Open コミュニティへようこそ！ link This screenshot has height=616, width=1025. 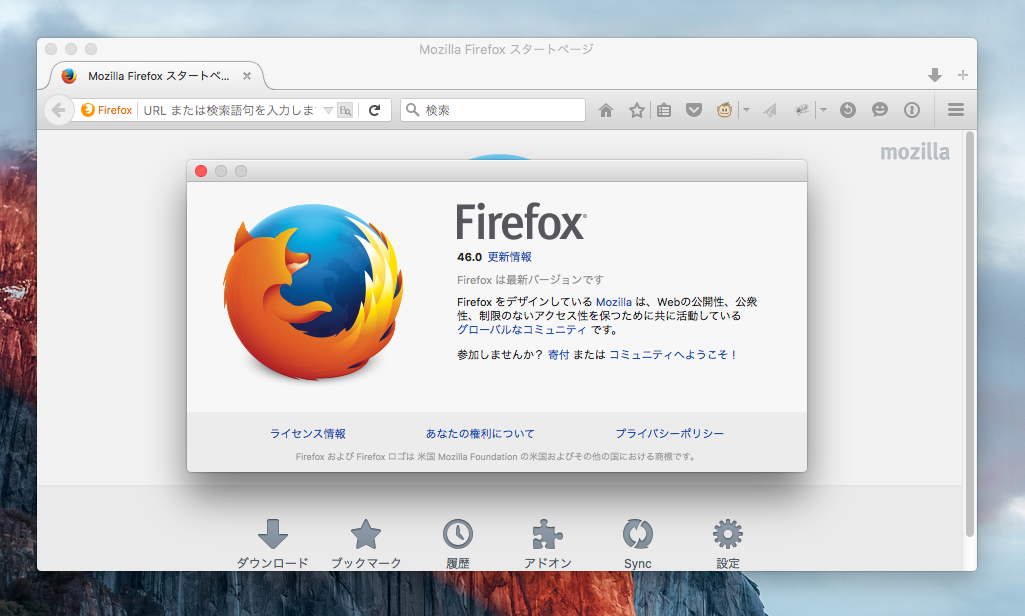(x=673, y=354)
